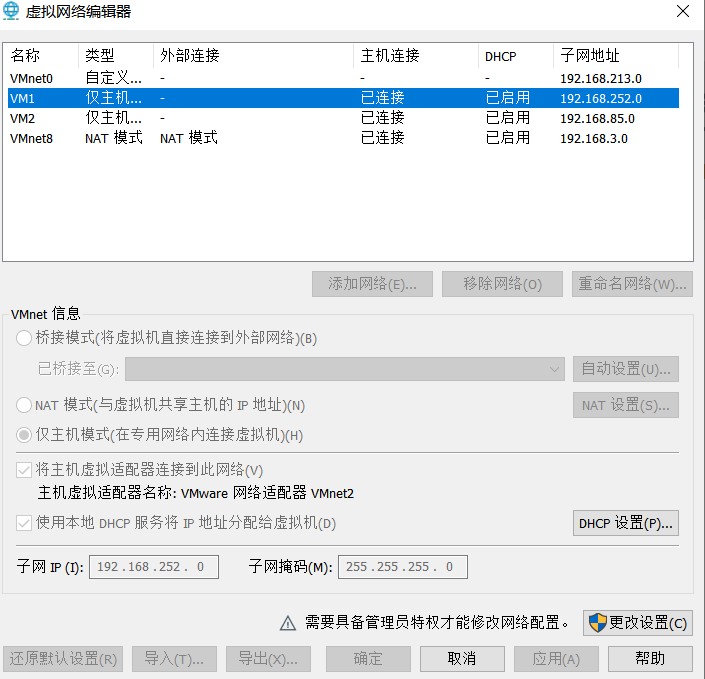Click the 子网掩码 input field
Viewport: 705px width, 679px height.
403,567
